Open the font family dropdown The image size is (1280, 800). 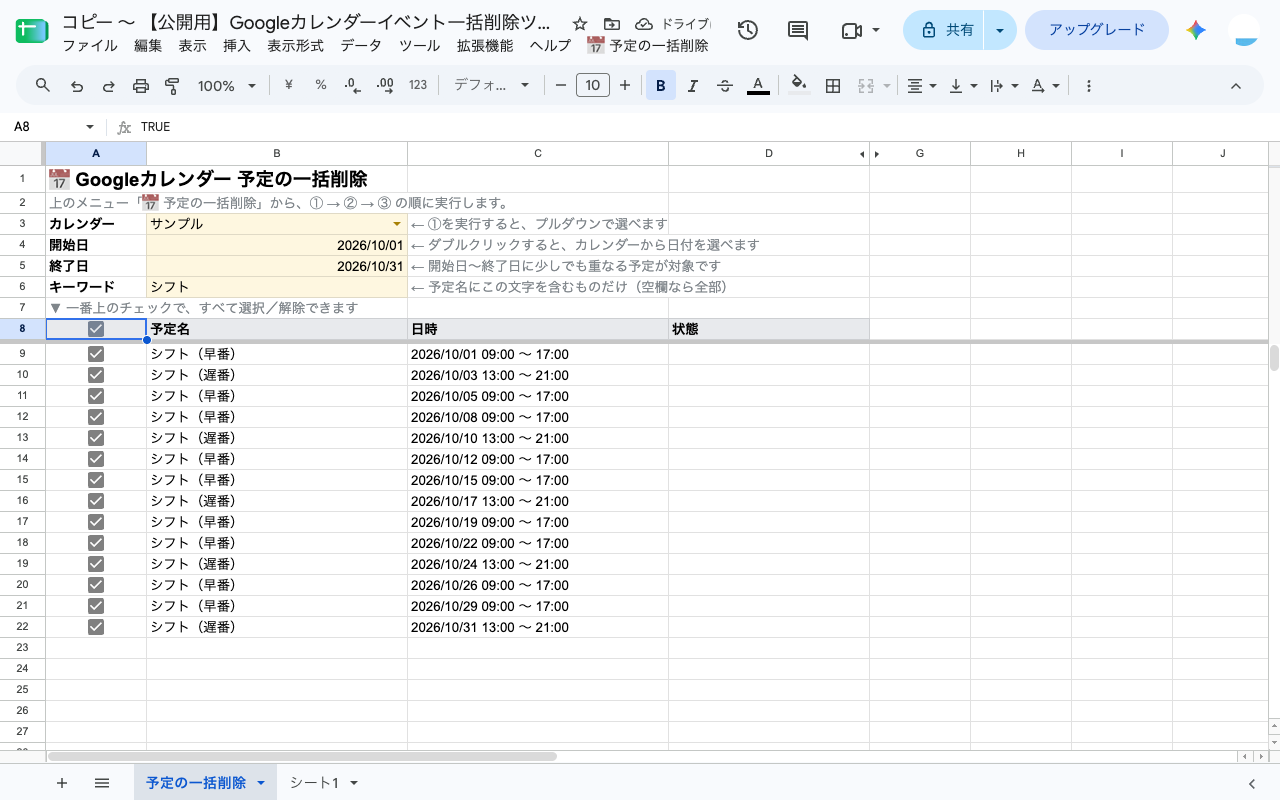tap(491, 86)
